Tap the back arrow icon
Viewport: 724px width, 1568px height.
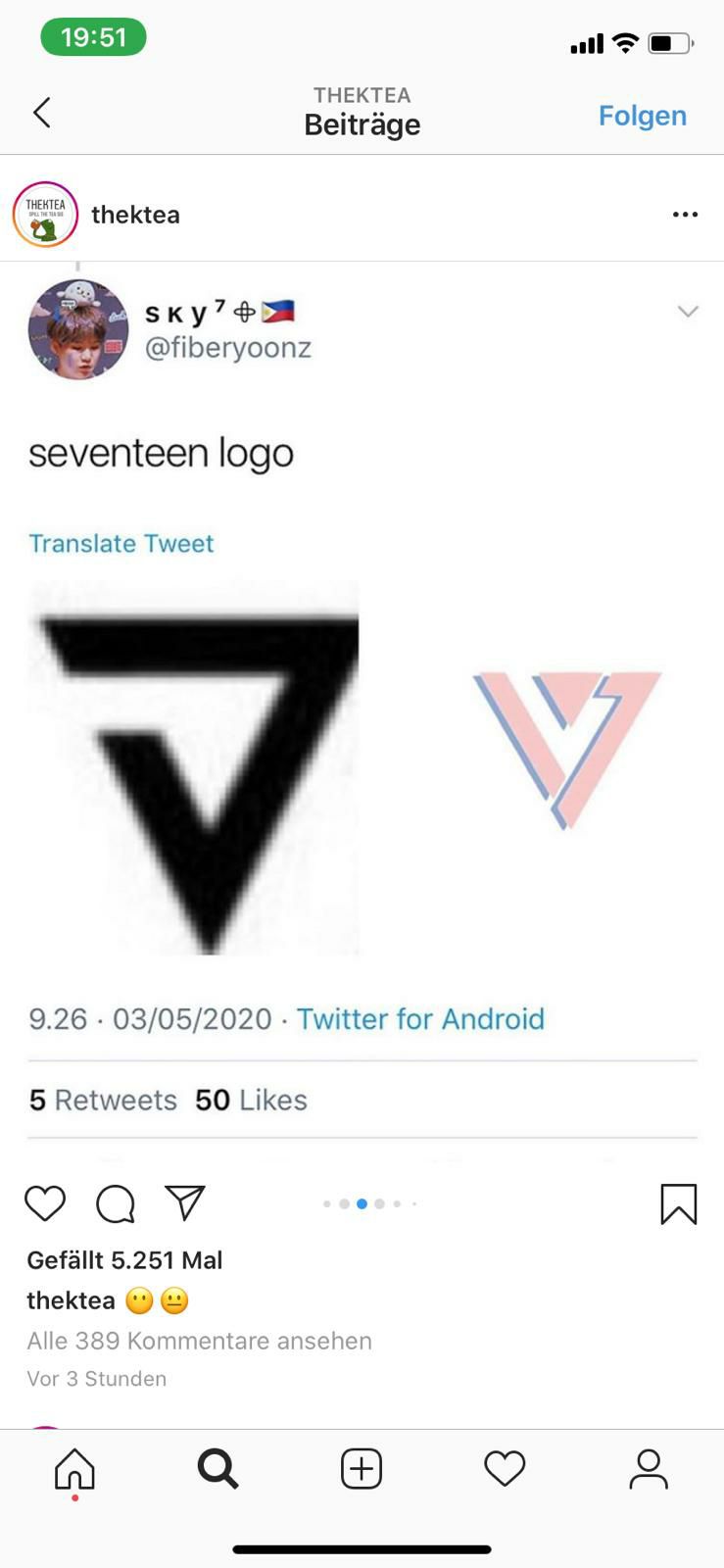(42, 113)
